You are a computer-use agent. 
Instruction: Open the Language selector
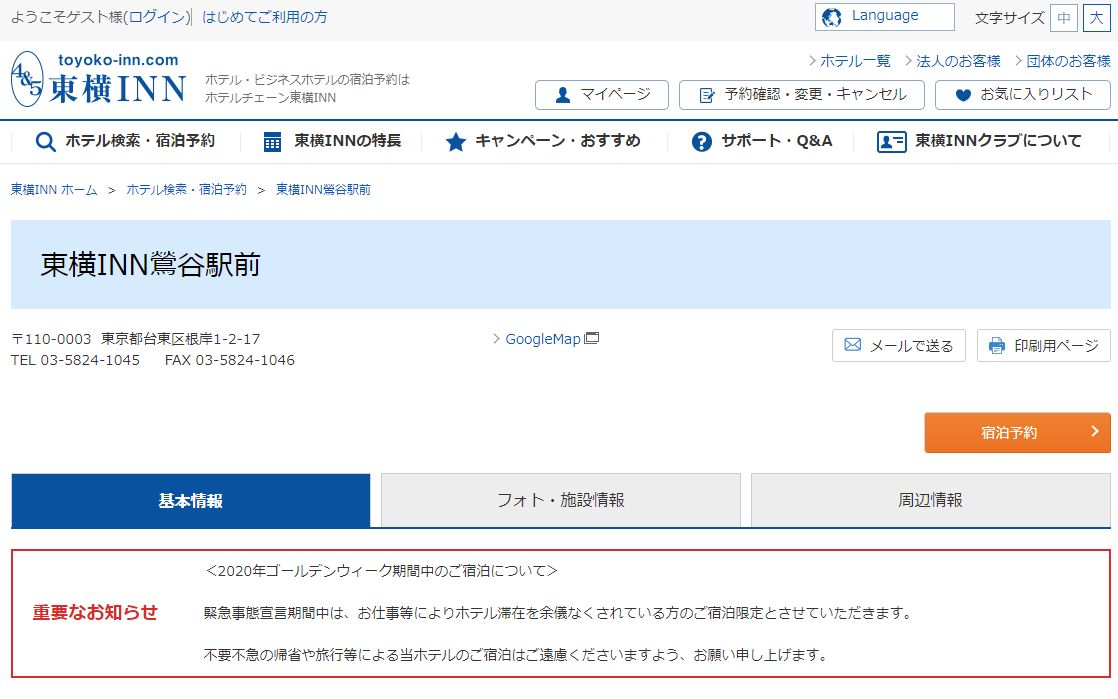click(884, 17)
